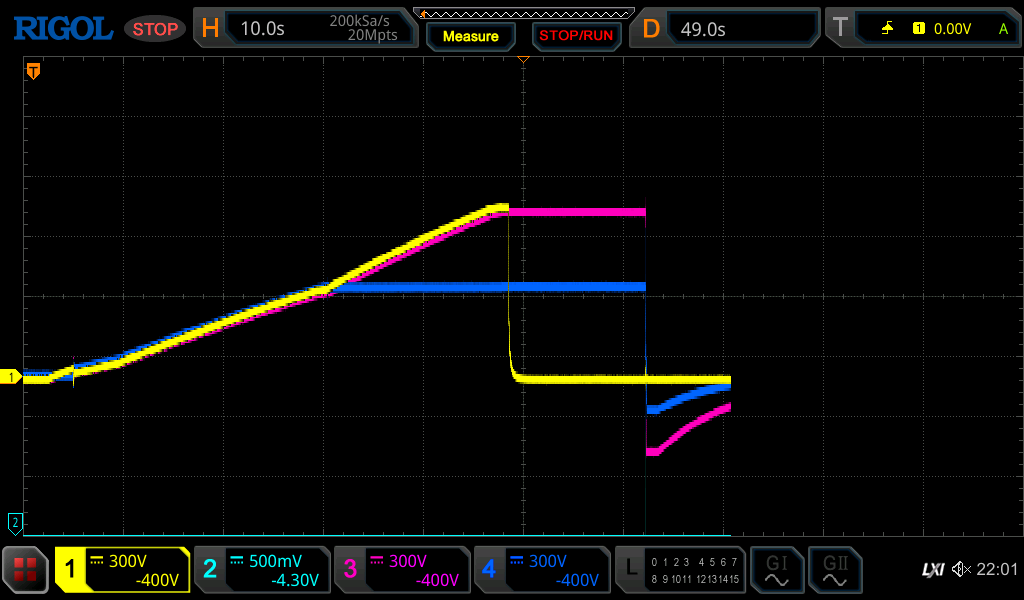Image resolution: width=1024 pixels, height=600 pixels.
Task: Click channel 2 ground level marker
Action: (14, 522)
